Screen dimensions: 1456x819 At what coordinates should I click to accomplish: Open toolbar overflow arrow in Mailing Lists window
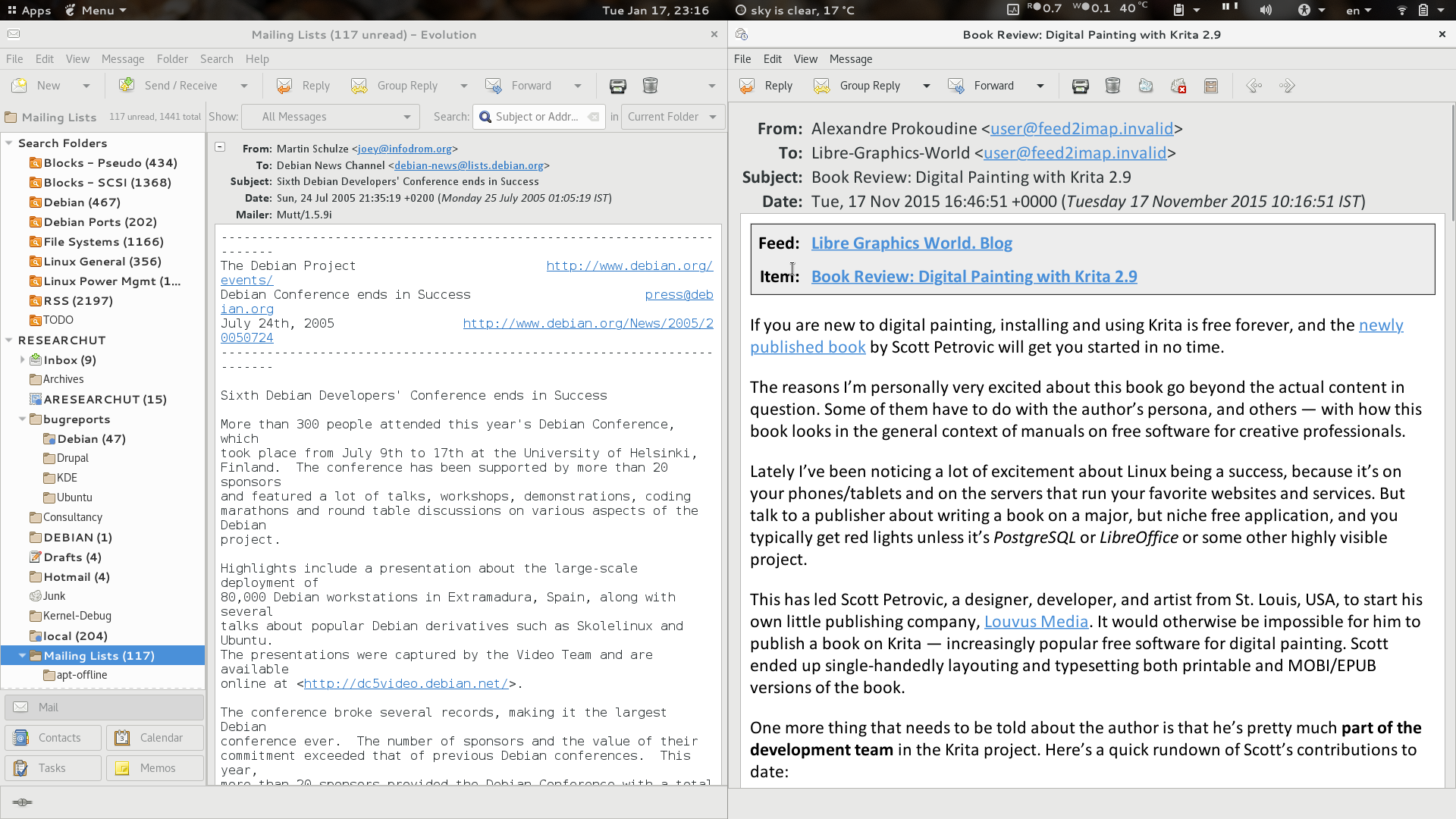pyautogui.click(x=712, y=86)
